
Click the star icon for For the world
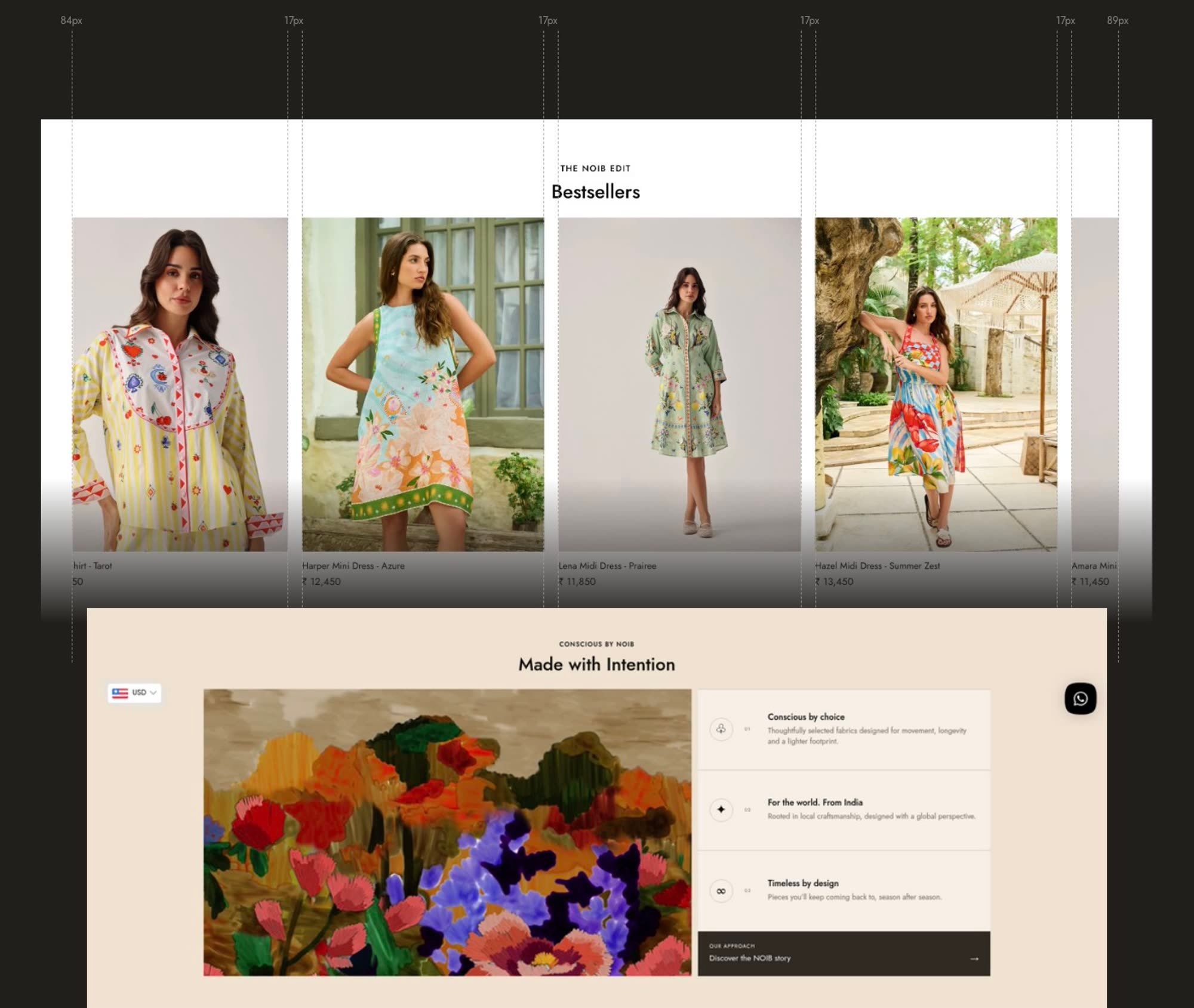pos(721,810)
